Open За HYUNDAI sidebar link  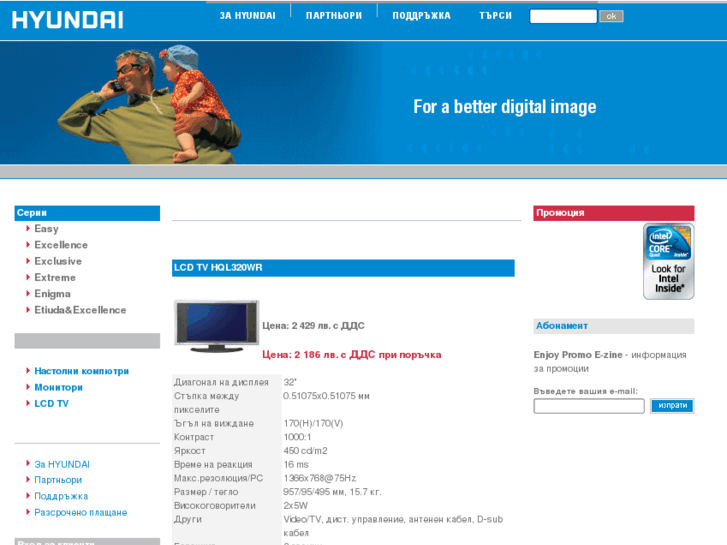[62, 464]
